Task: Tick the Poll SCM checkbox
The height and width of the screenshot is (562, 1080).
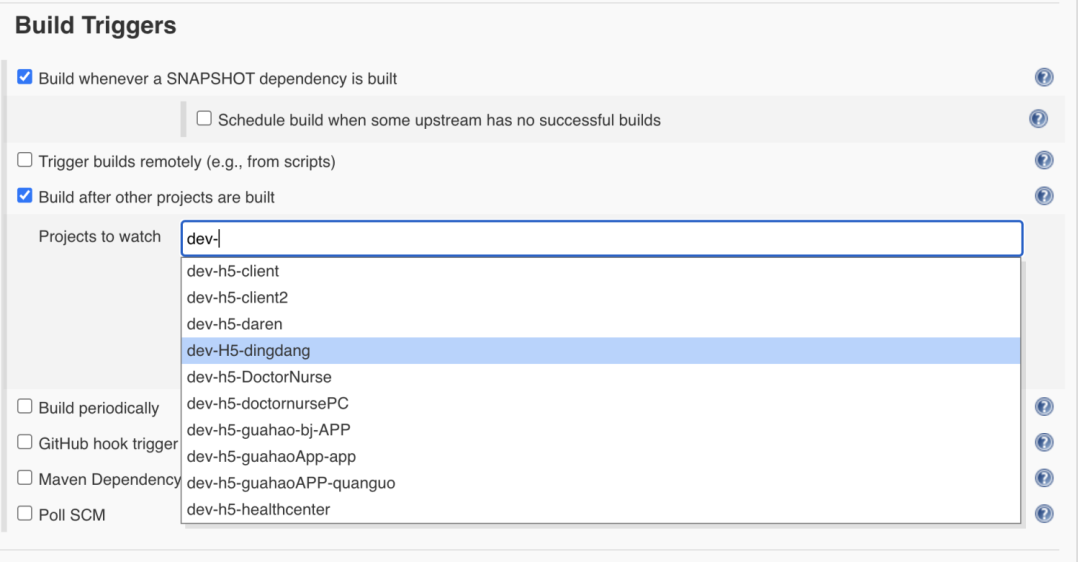Action: [x=25, y=513]
